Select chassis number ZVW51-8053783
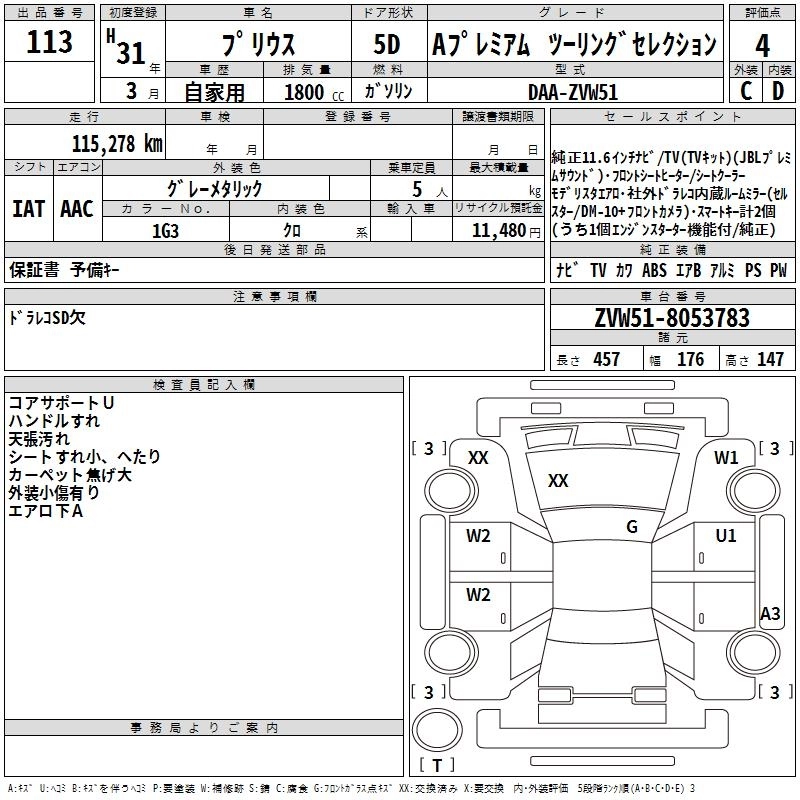 (672, 318)
